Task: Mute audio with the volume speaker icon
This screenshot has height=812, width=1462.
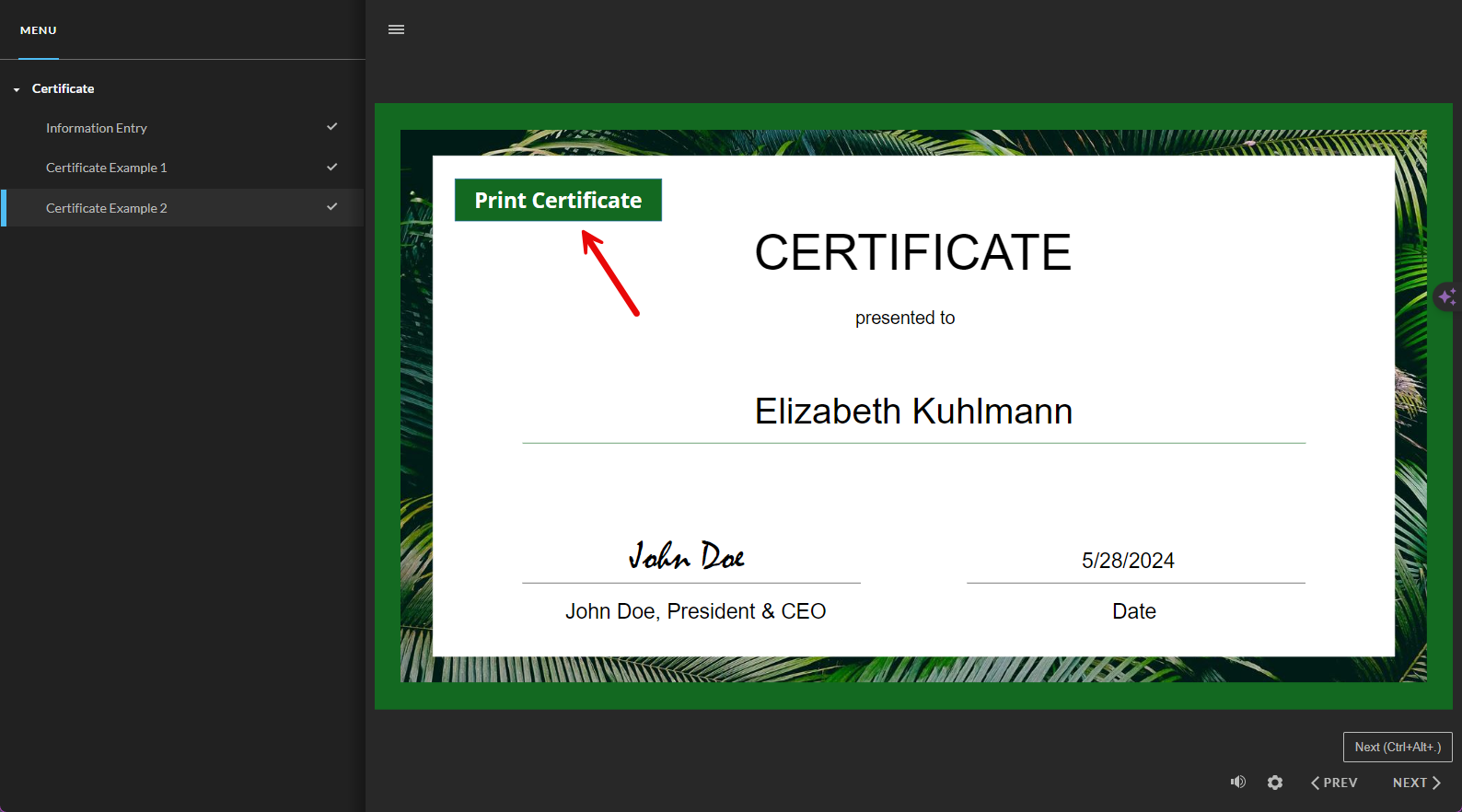Action: 1238,782
